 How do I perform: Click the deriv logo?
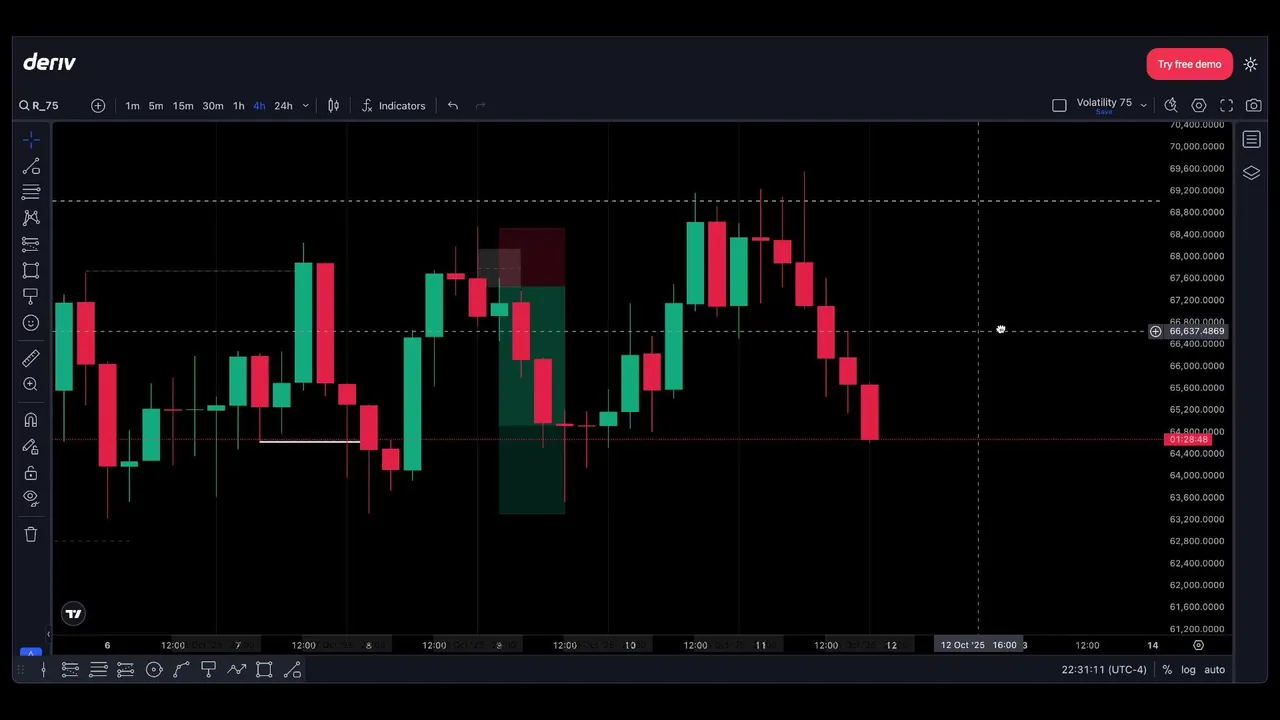(49, 62)
